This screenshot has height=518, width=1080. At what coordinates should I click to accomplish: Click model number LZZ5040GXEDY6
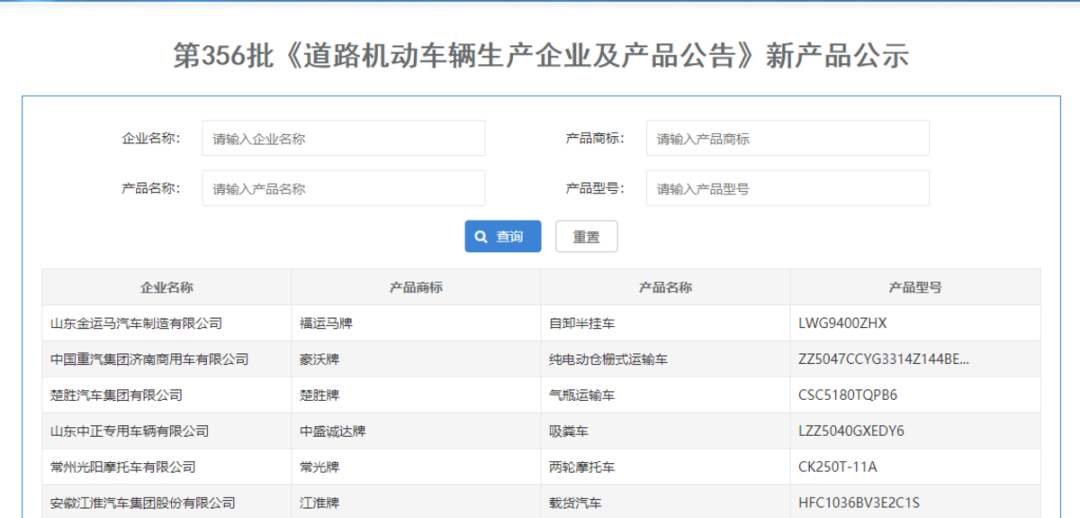851,431
